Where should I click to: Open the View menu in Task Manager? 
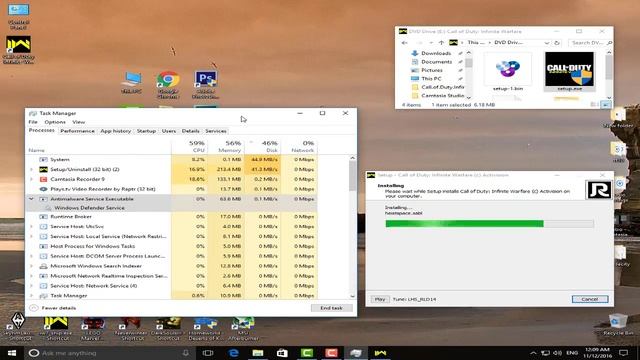pyautogui.click(x=78, y=122)
